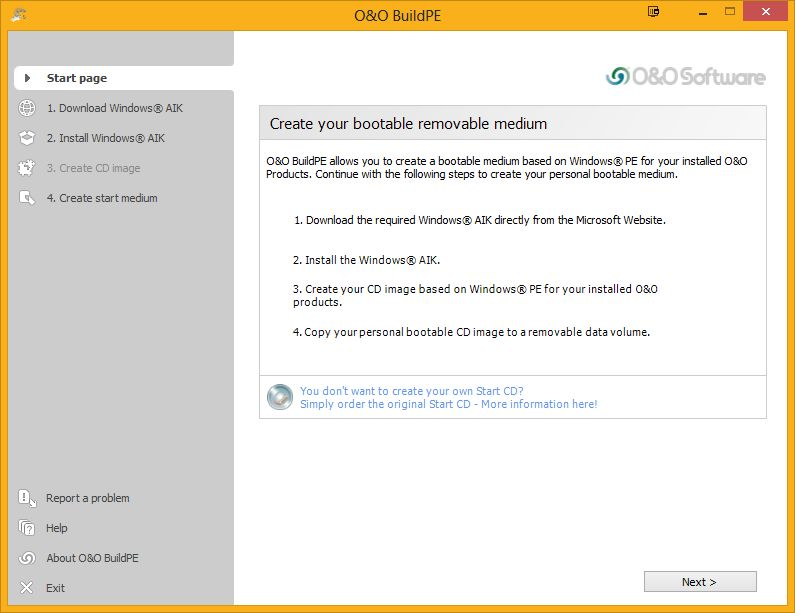Click the title bar icon left of minimize
This screenshot has height=613, width=795.
pos(654,12)
